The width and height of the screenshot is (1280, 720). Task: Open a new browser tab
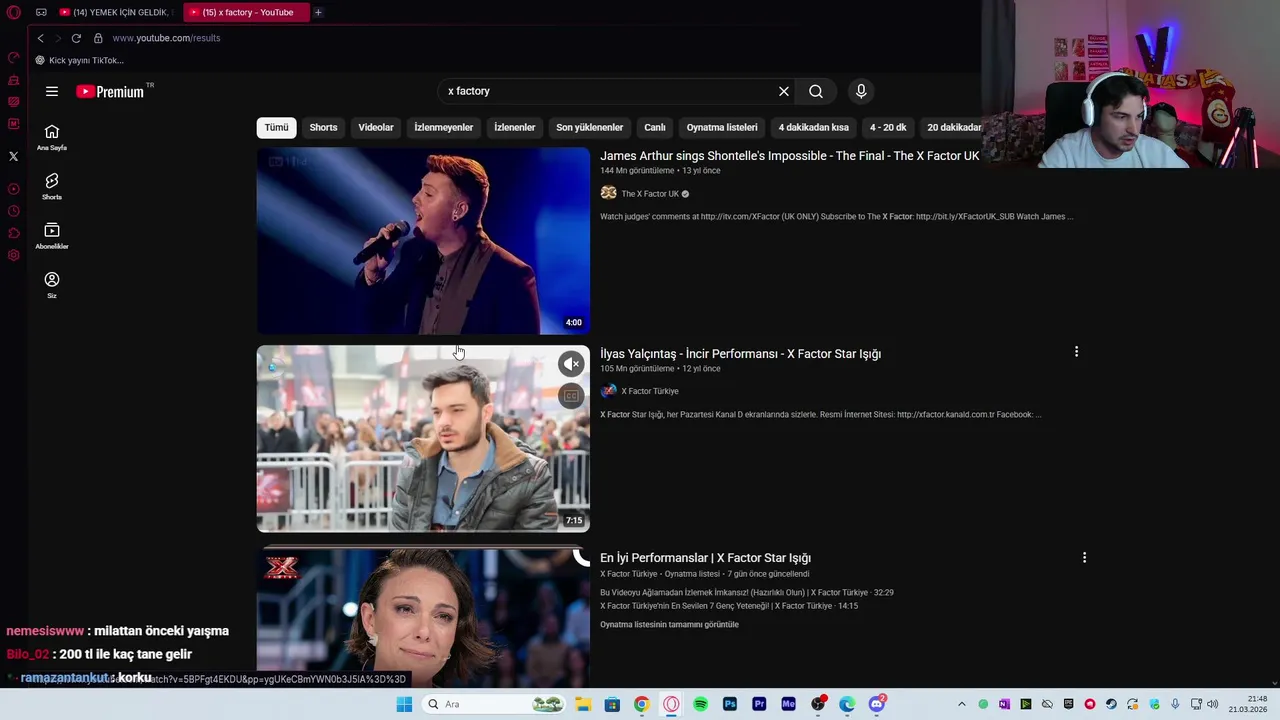click(x=318, y=12)
